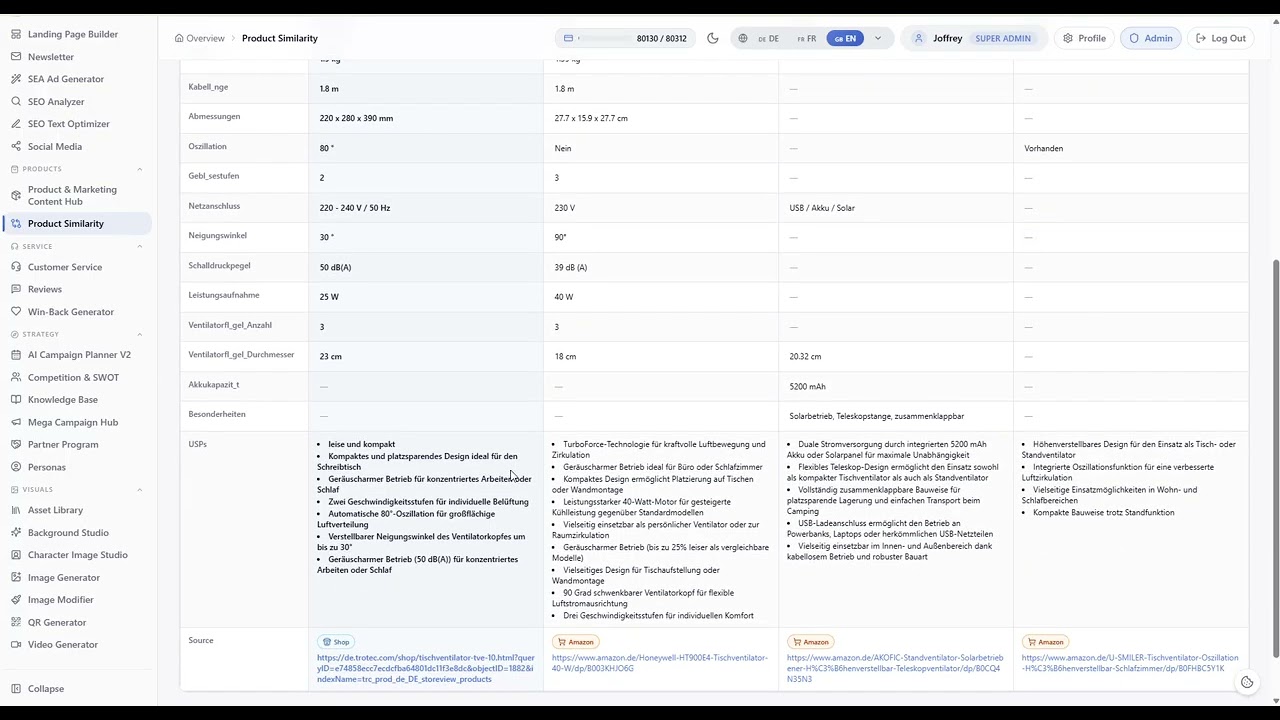Open AI Campaign Planner V2
This screenshot has height=720, width=1280.
[79, 355]
